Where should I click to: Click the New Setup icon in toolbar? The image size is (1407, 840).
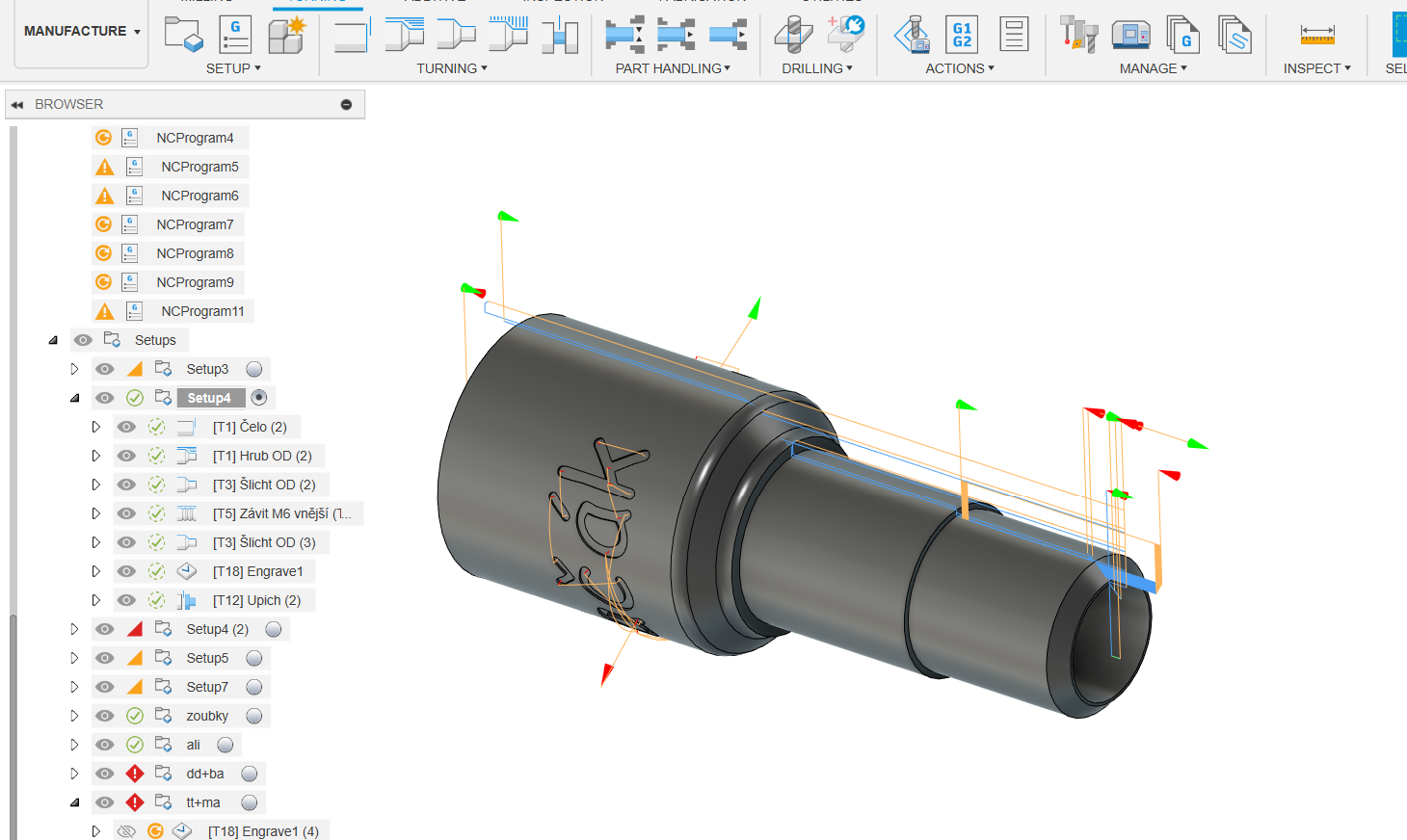click(183, 35)
